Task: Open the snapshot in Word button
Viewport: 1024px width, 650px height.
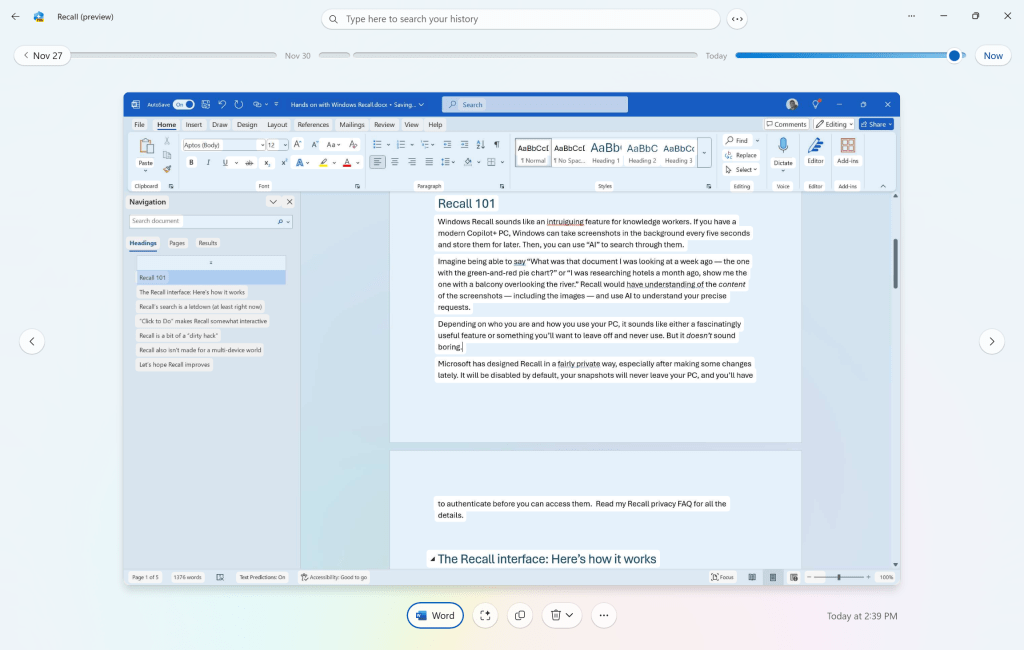Action: 435,616
